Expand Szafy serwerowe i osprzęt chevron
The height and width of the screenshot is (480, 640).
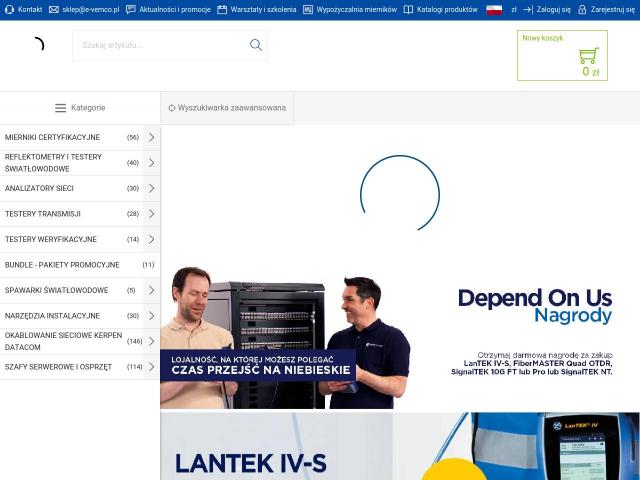(151, 367)
